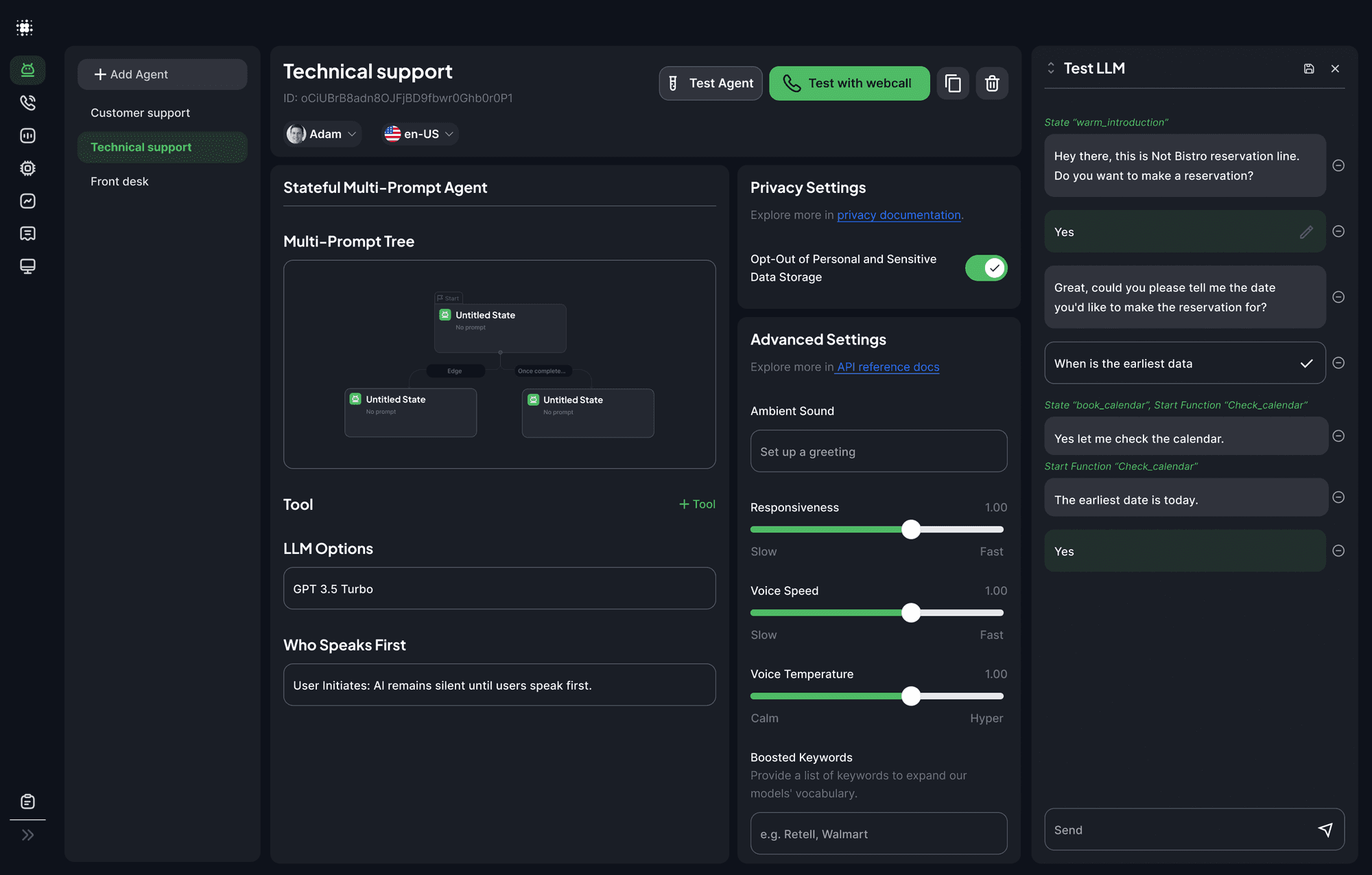
Task: Open the privacy documentation link
Action: pyautogui.click(x=898, y=215)
